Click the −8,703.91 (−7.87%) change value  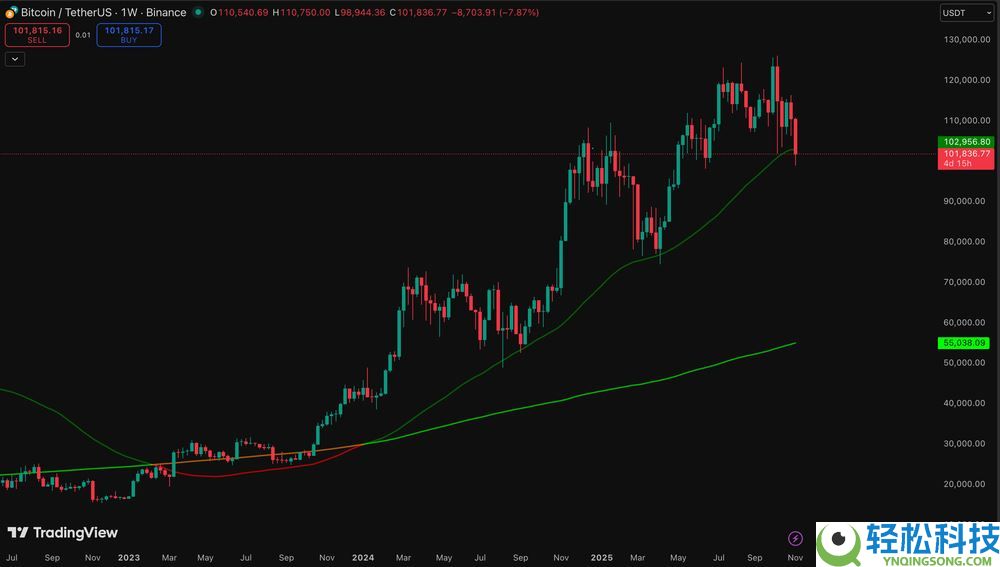(x=496, y=12)
